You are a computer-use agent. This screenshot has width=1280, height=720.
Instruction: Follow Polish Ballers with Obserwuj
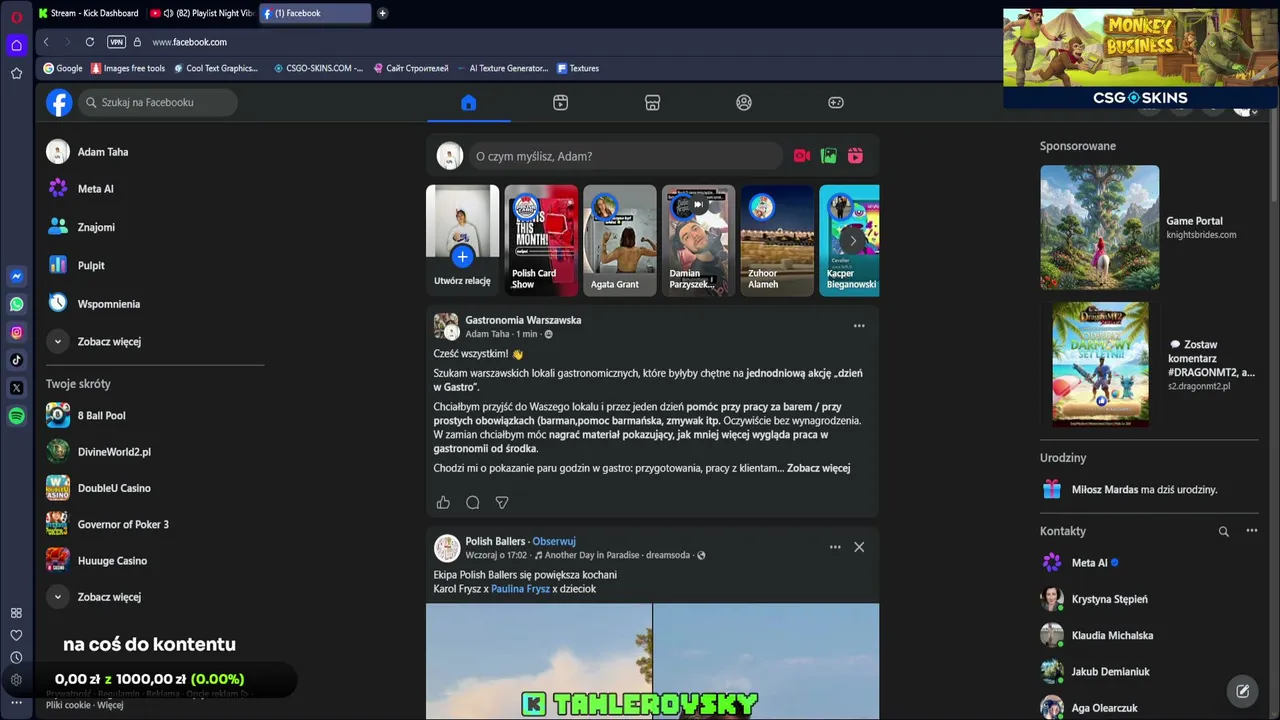click(x=554, y=541)
